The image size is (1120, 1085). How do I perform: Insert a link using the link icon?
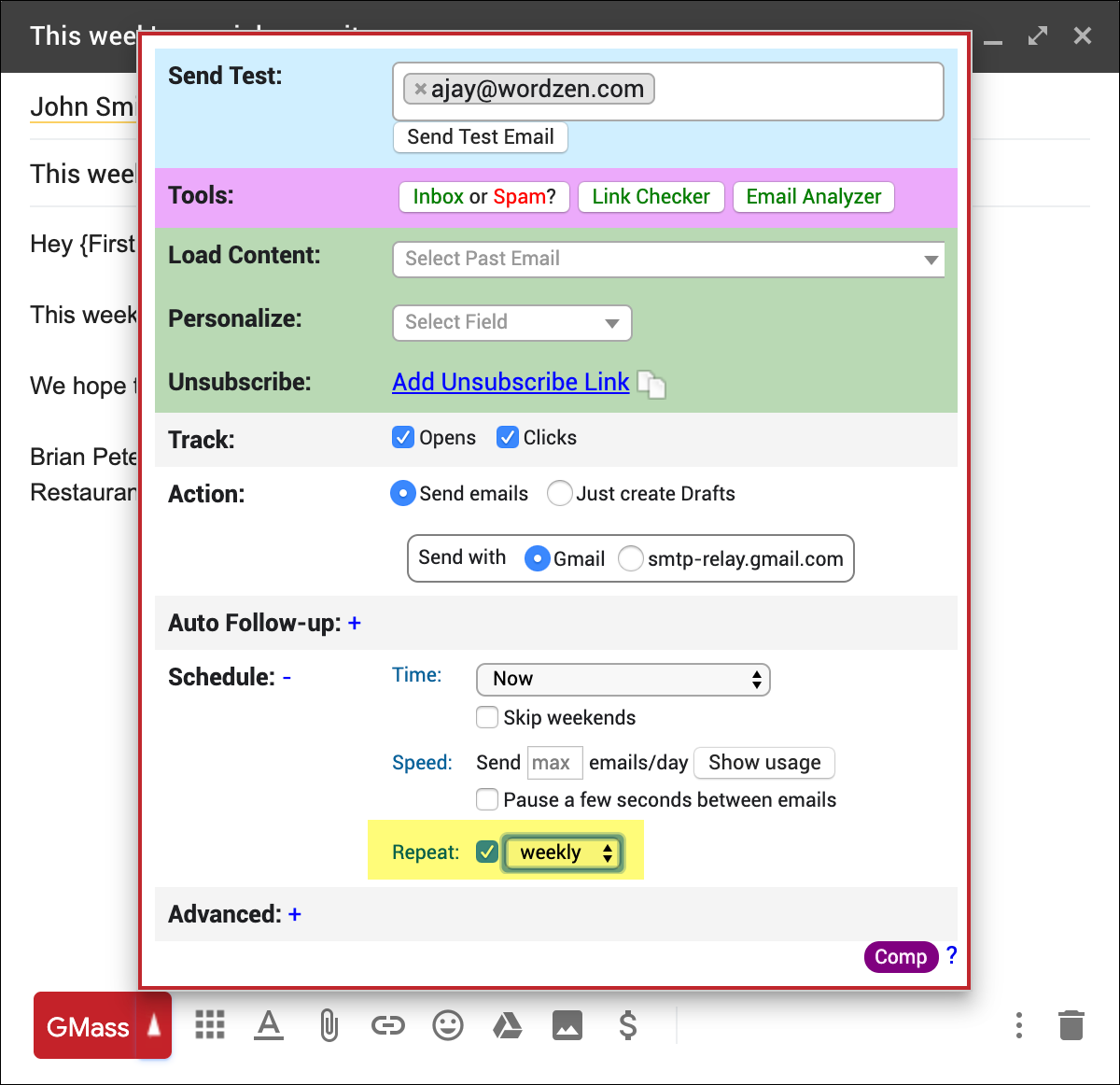[388, 1025]
